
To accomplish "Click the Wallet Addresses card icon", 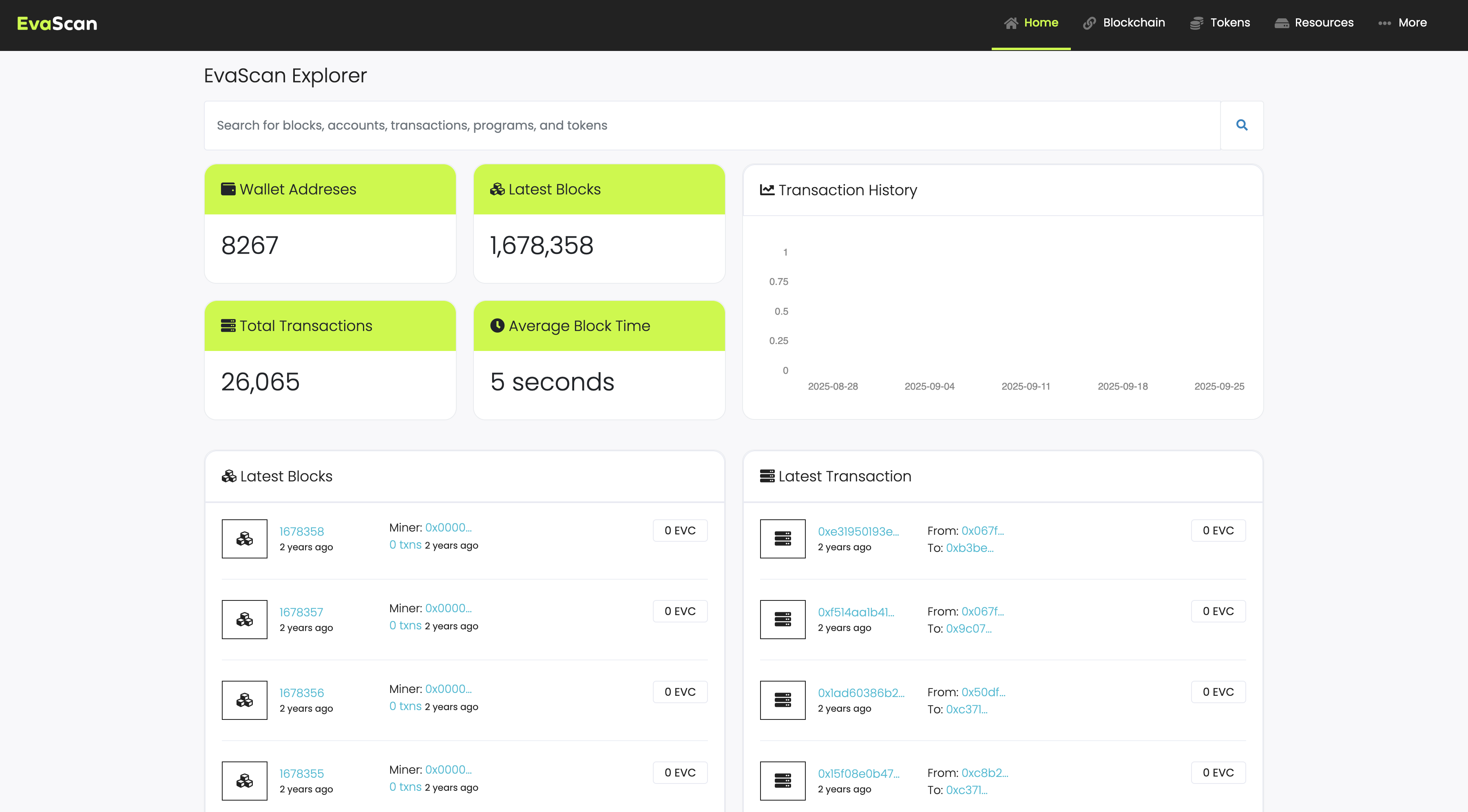I will (228, 189).
